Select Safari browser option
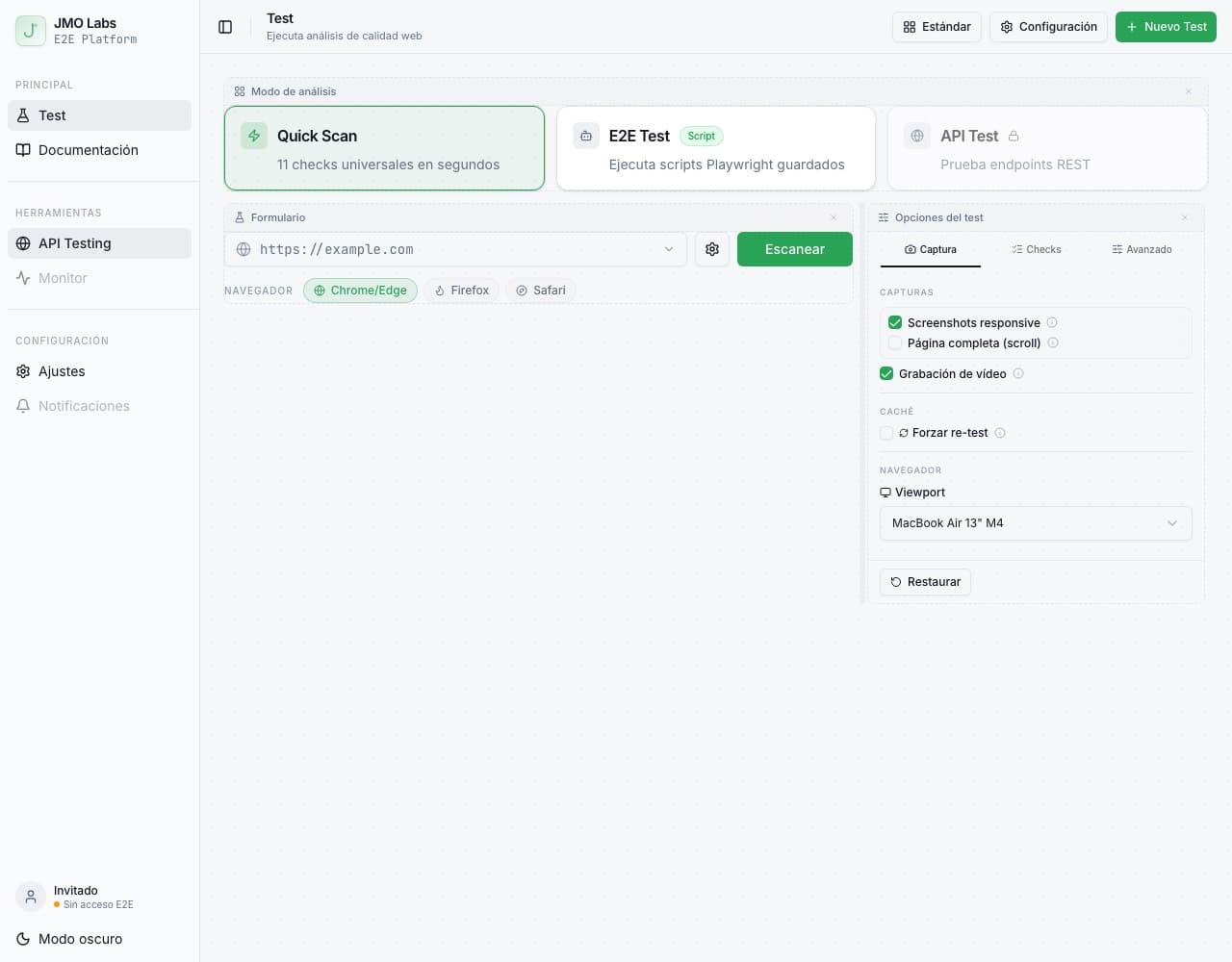Image resolution: width=1232 pixels, height=962 pixels. point(541,291)
